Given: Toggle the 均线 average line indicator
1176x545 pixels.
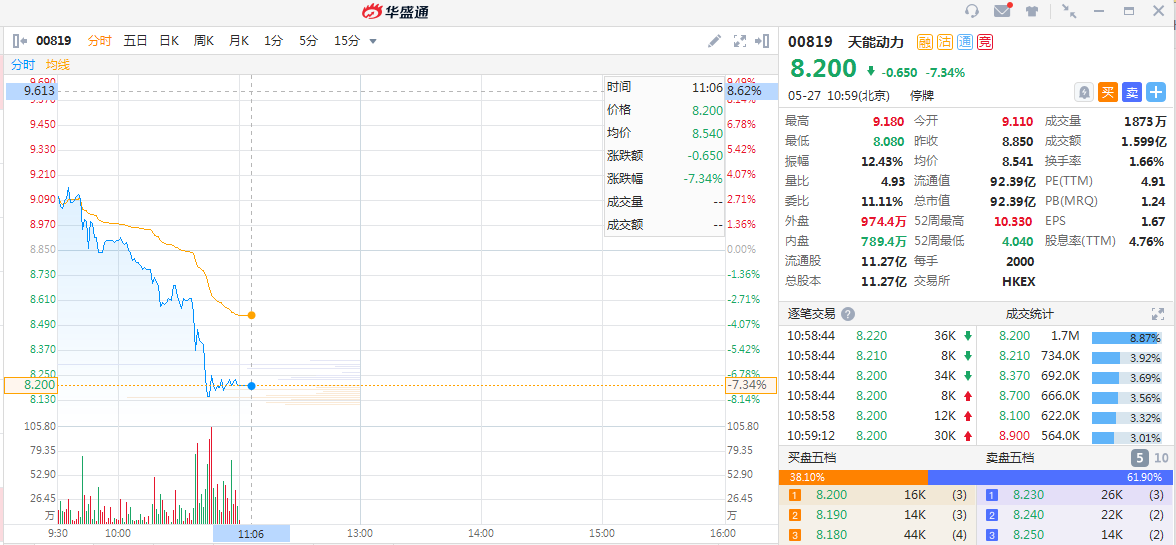Looking at the screenshot, I should point(58,65).
